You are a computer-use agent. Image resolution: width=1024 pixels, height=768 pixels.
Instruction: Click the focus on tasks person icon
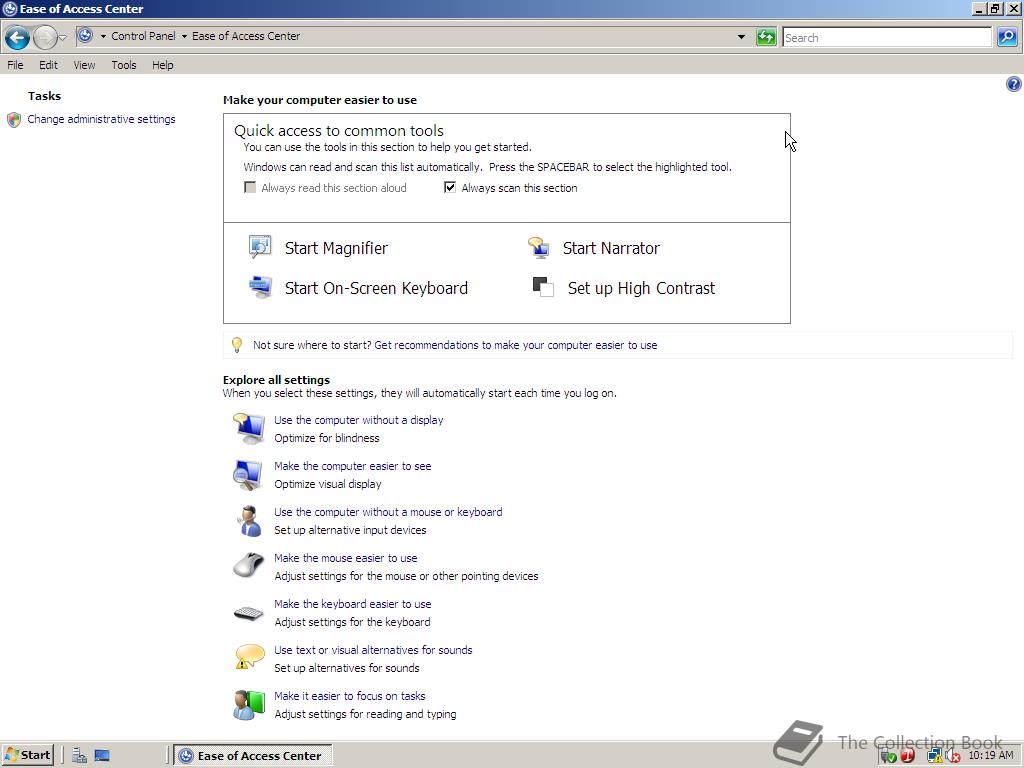[249, 705]
